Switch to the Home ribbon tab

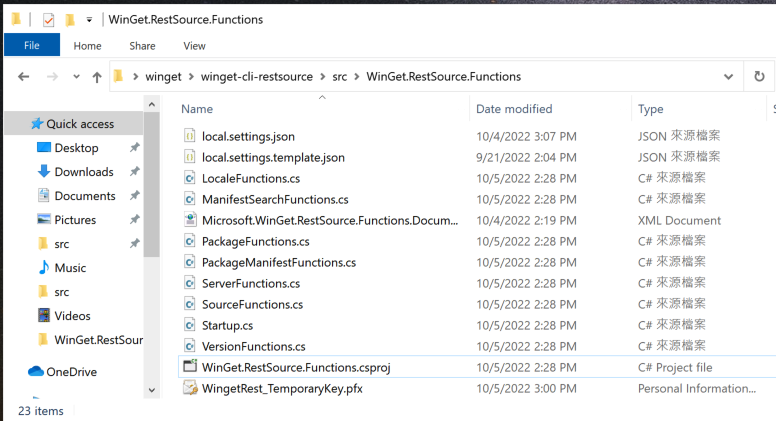coord(88,46)
